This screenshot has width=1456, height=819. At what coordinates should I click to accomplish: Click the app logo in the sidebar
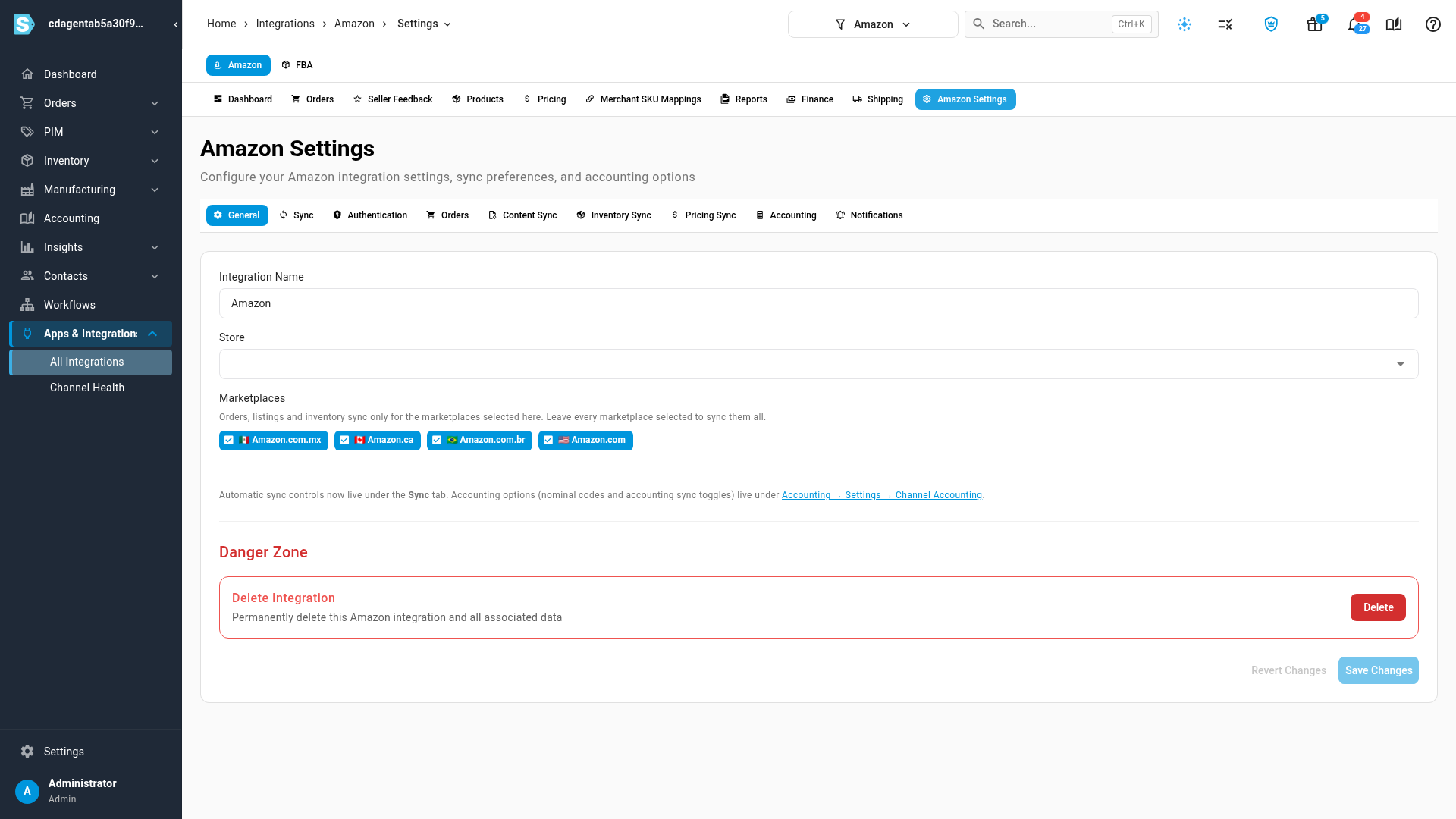24,24
